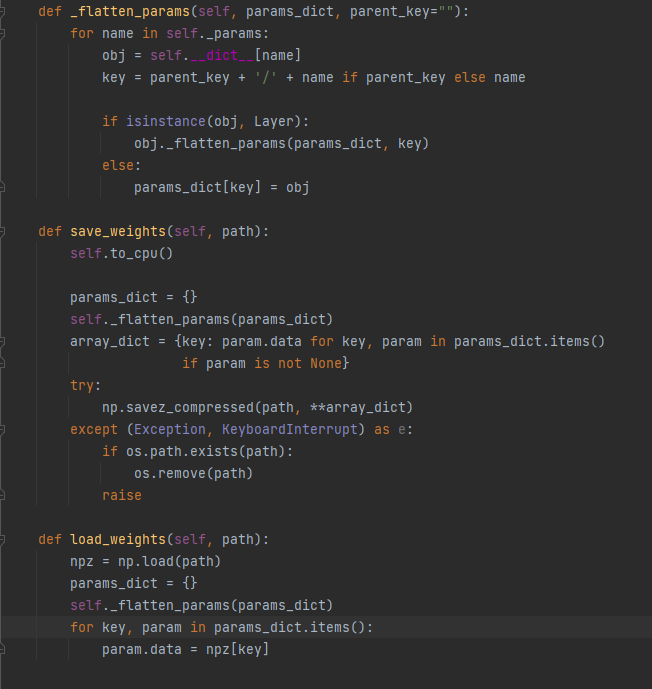The image size is (652, 689).
Task: Click 'param.data = npz[key]' line
Action: (x=185, y=649)
